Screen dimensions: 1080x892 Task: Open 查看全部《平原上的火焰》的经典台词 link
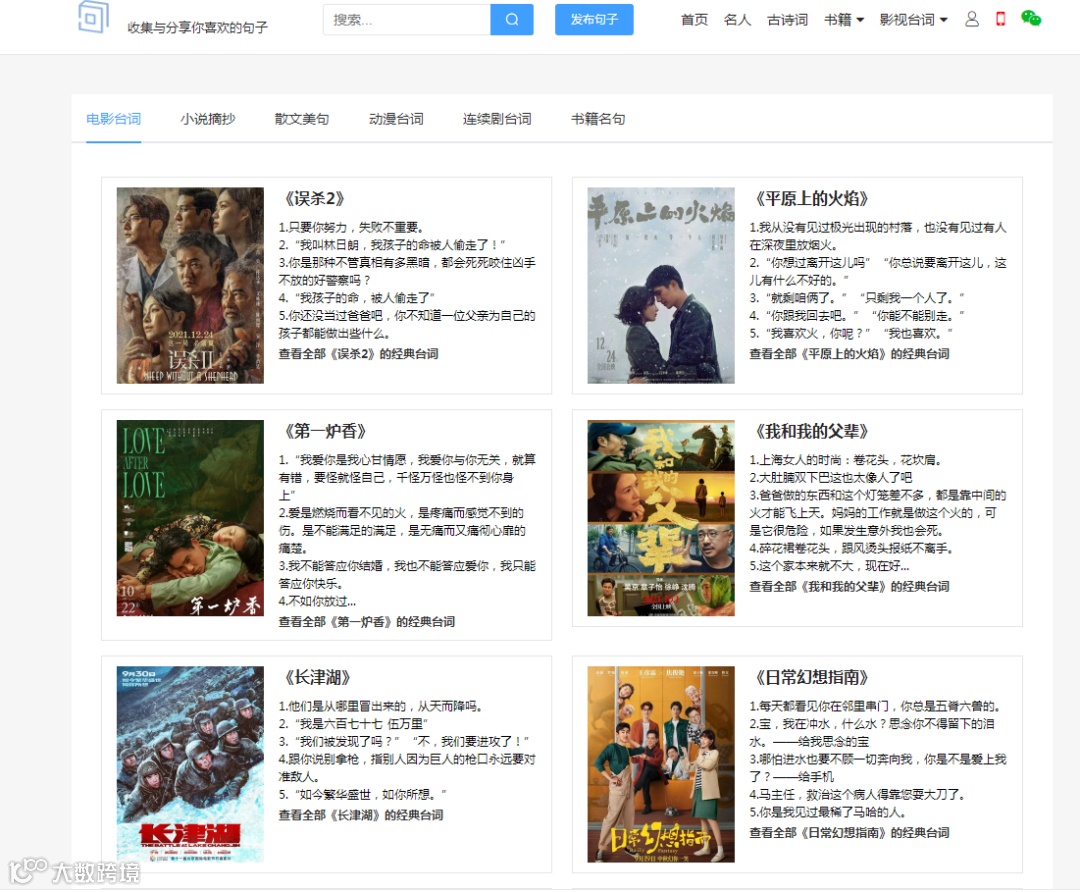pos(849,354)
